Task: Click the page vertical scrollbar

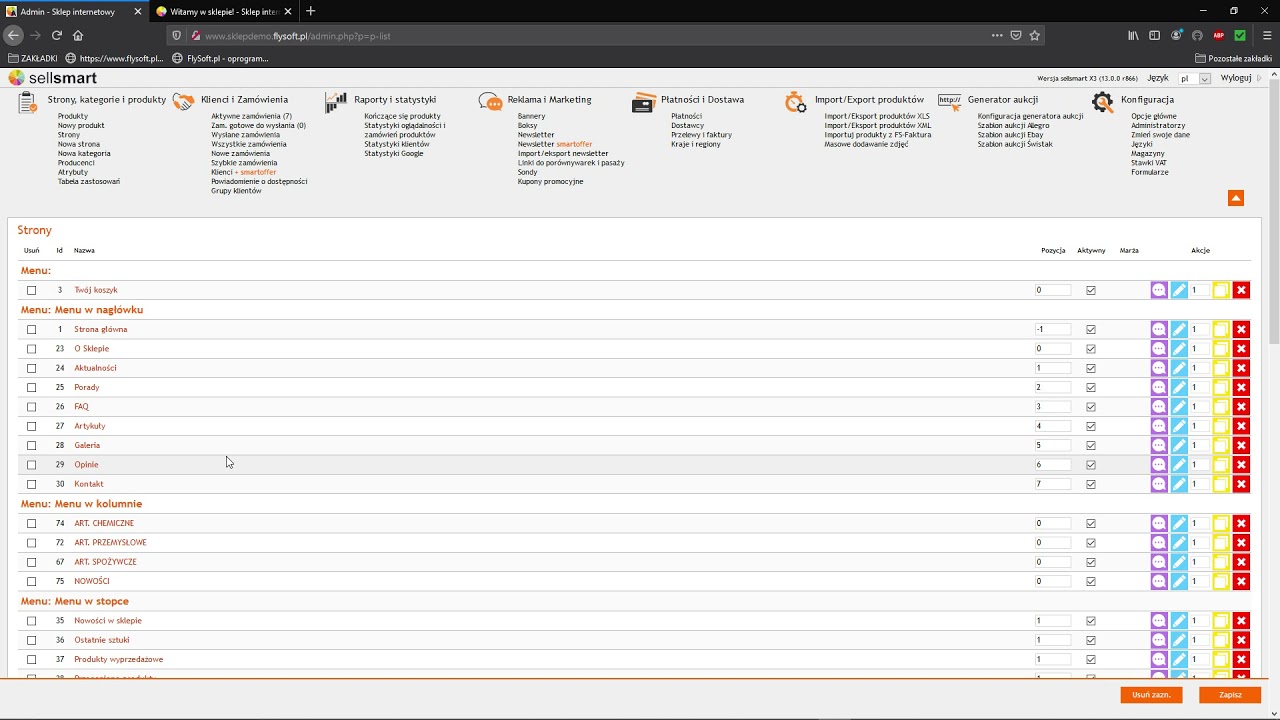Action: click(x=1274, y=210)
